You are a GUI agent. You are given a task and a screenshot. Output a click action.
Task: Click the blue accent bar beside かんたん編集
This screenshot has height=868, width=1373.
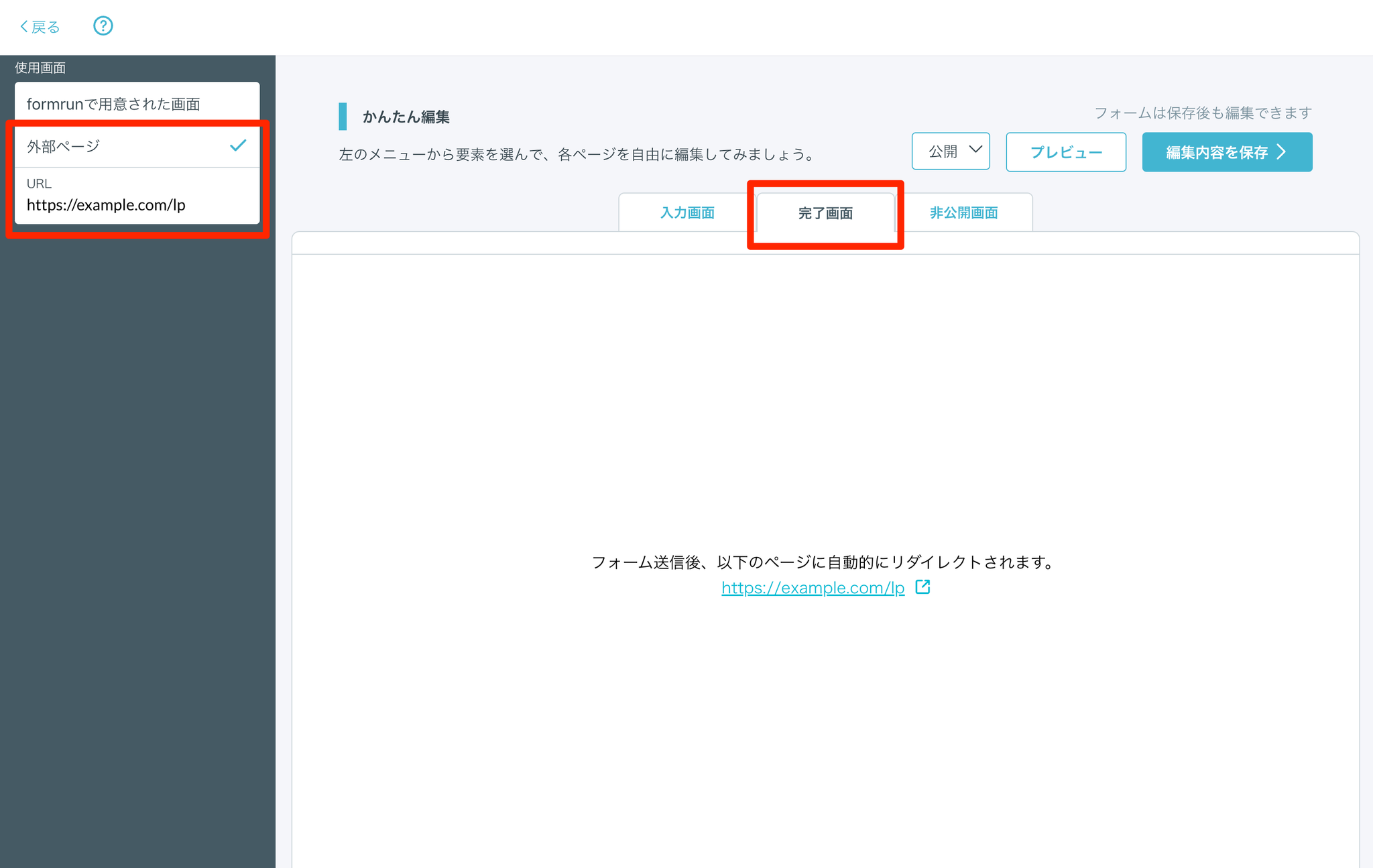coord(343,117)
